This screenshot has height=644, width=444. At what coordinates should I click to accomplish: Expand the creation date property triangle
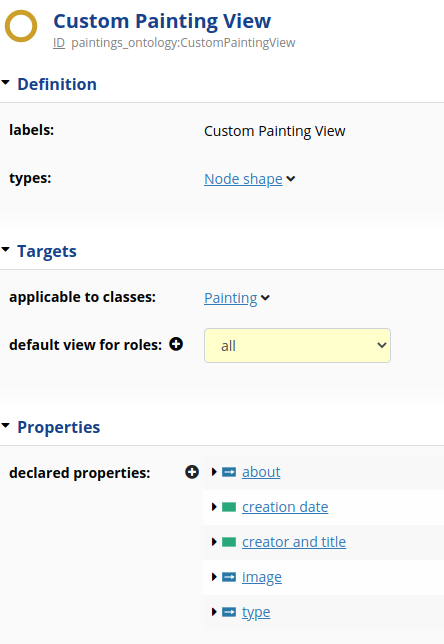(214, 507)
